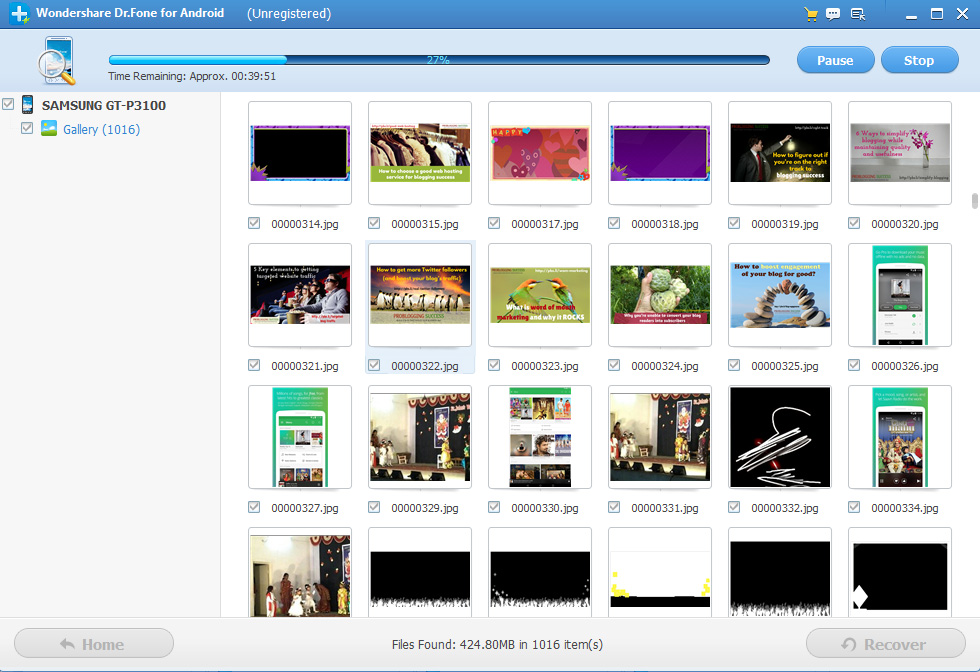Uncheck the SAMSUNG GT-P3100 device checkbox
Screen dimensions: 980x672
(9, 105)
